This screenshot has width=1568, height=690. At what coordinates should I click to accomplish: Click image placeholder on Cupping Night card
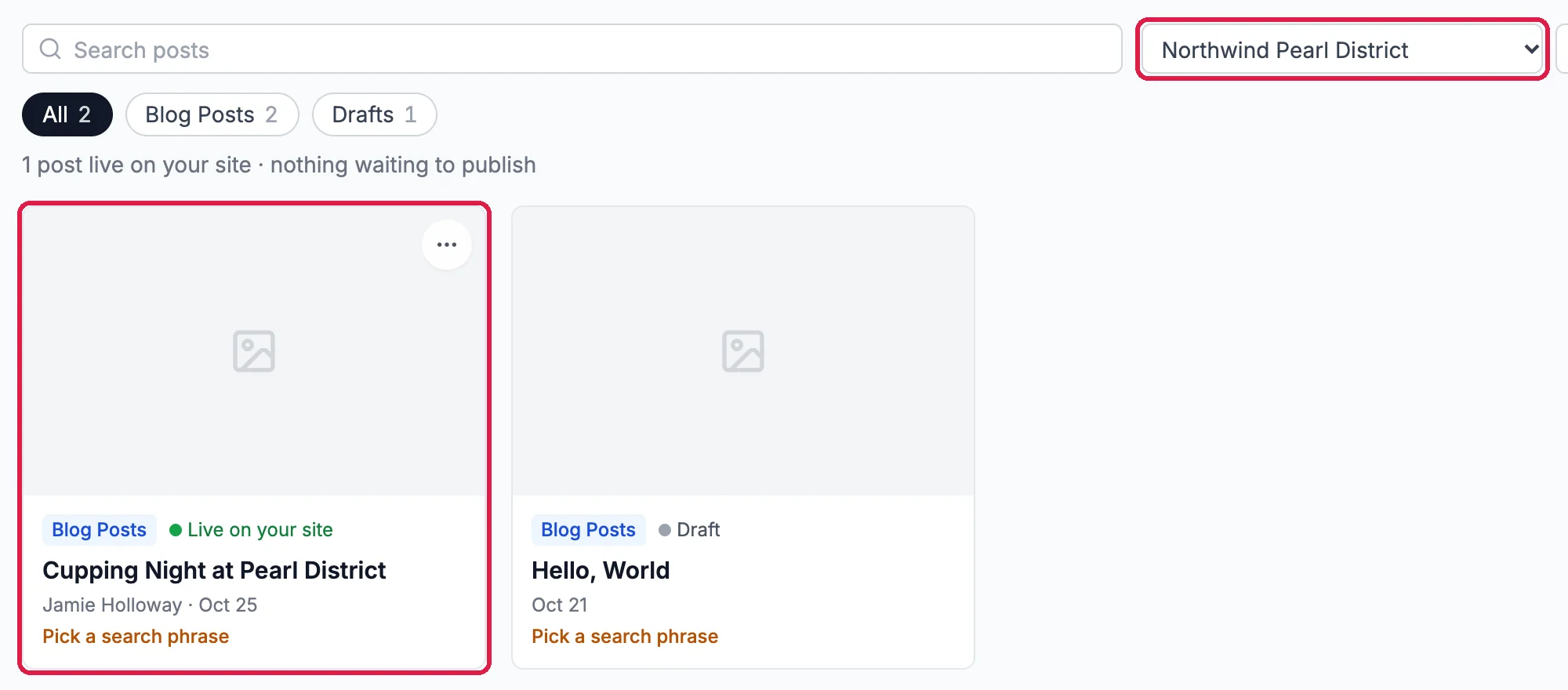[254, 351]
